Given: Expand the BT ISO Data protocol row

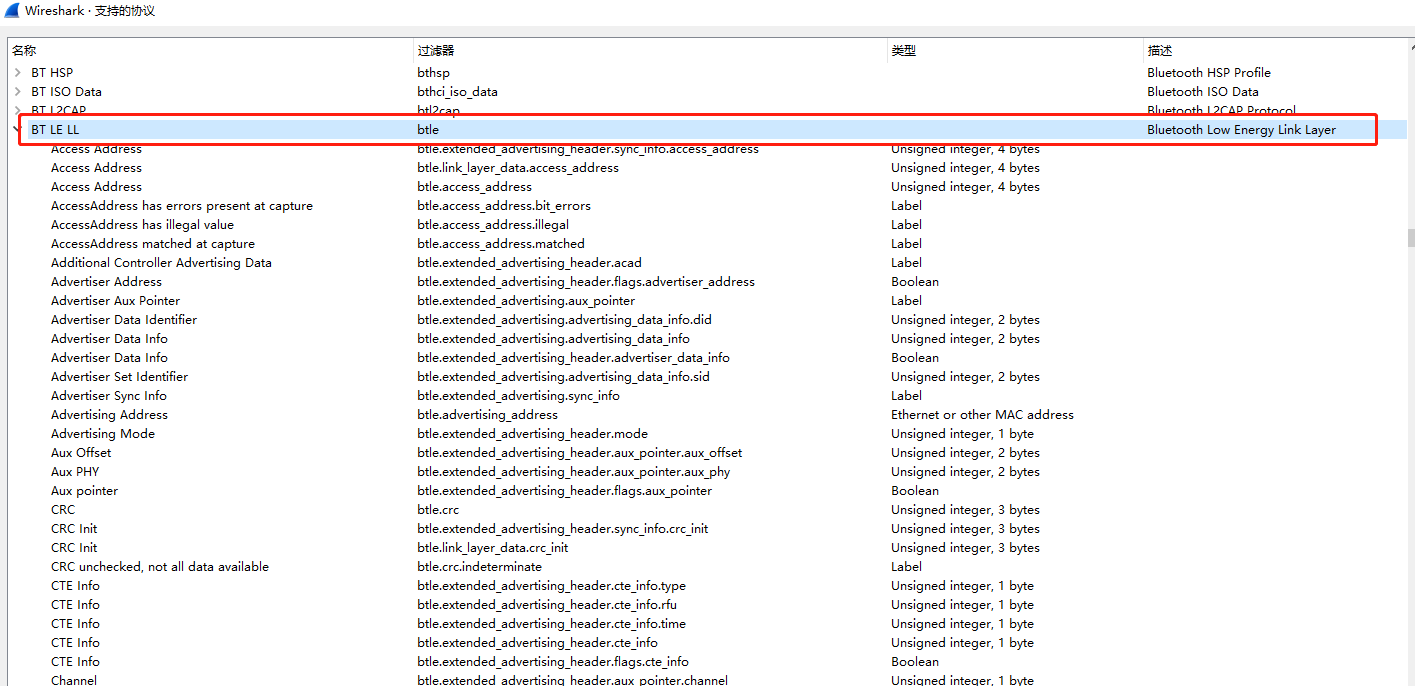Looking at the screenshot, I should (x=18, y=92).
